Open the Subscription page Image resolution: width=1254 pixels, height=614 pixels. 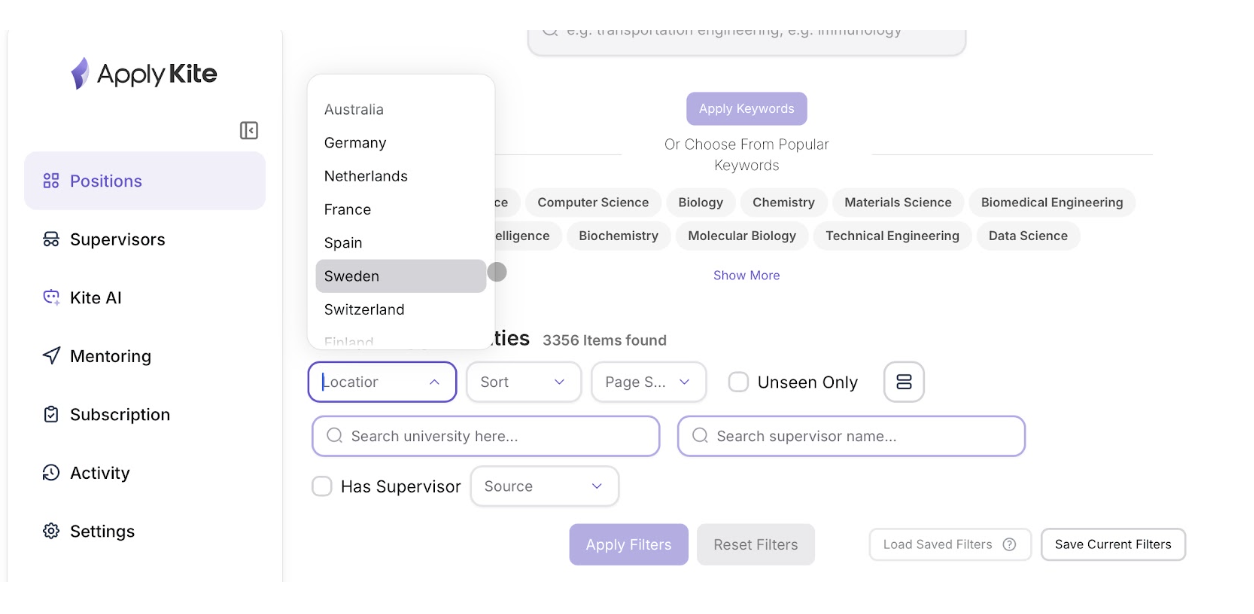119,415
